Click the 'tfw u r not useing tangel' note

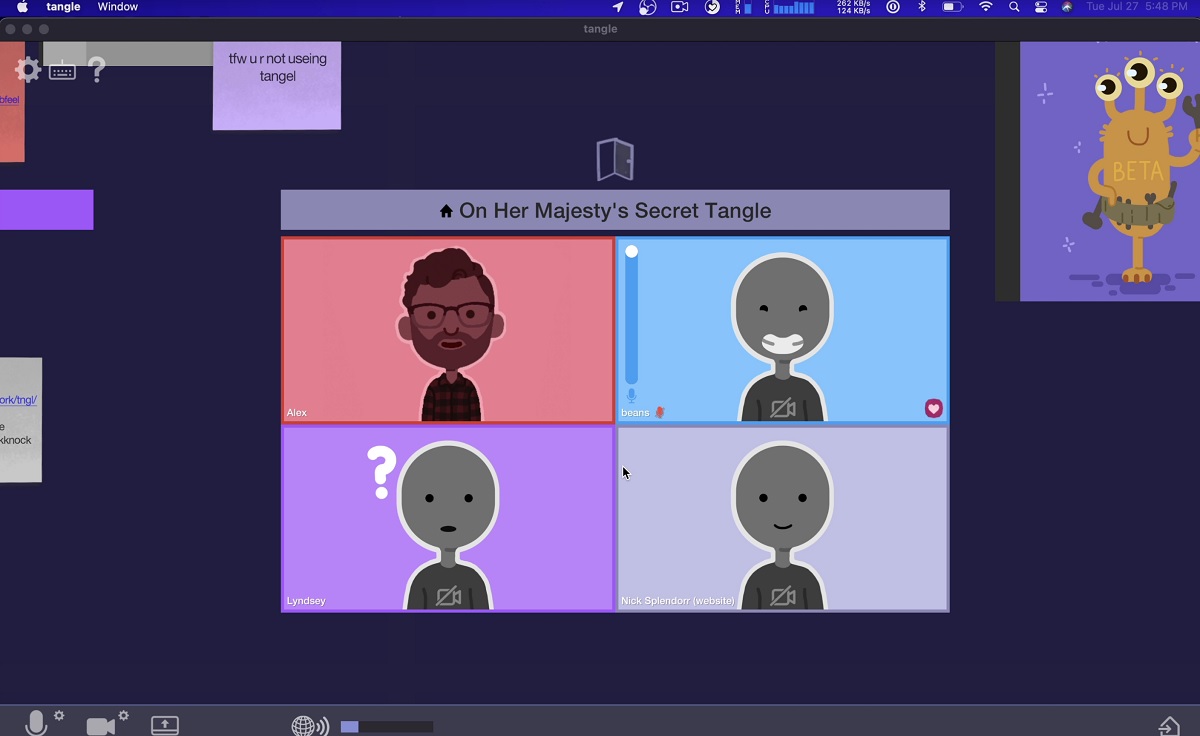pyautogui.click(x=277, y=86)
